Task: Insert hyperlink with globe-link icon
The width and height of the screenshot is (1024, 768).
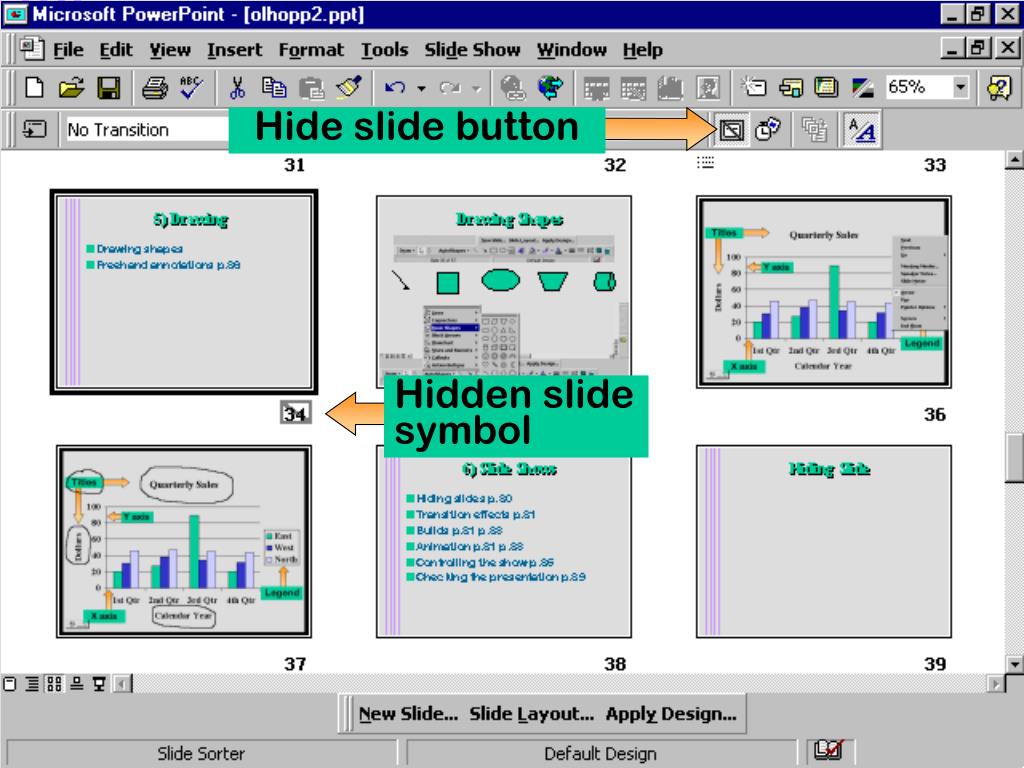Action: [x=513, y=87]
